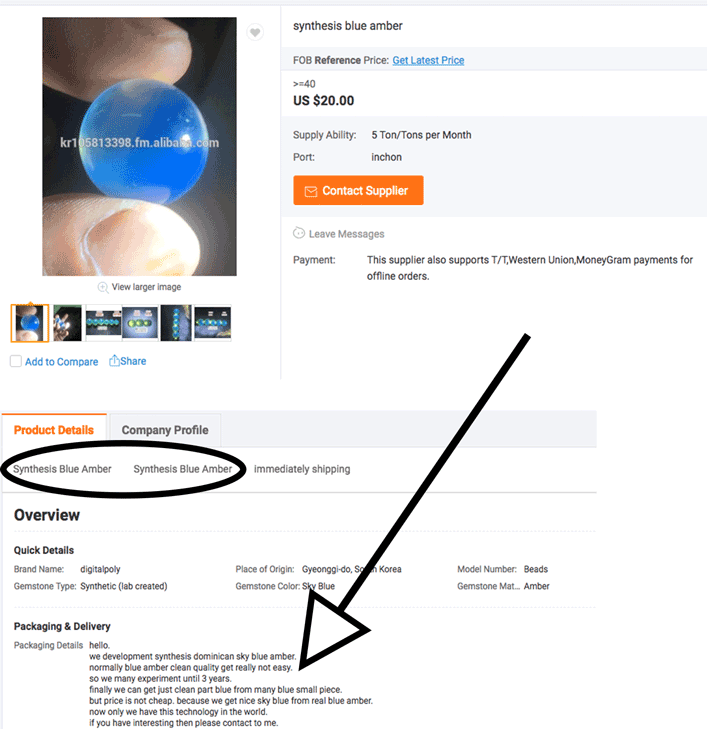Viewport: 715px width, 729px height.
Task: Select the sixth product thumbnail
Action: click(213, 323)
